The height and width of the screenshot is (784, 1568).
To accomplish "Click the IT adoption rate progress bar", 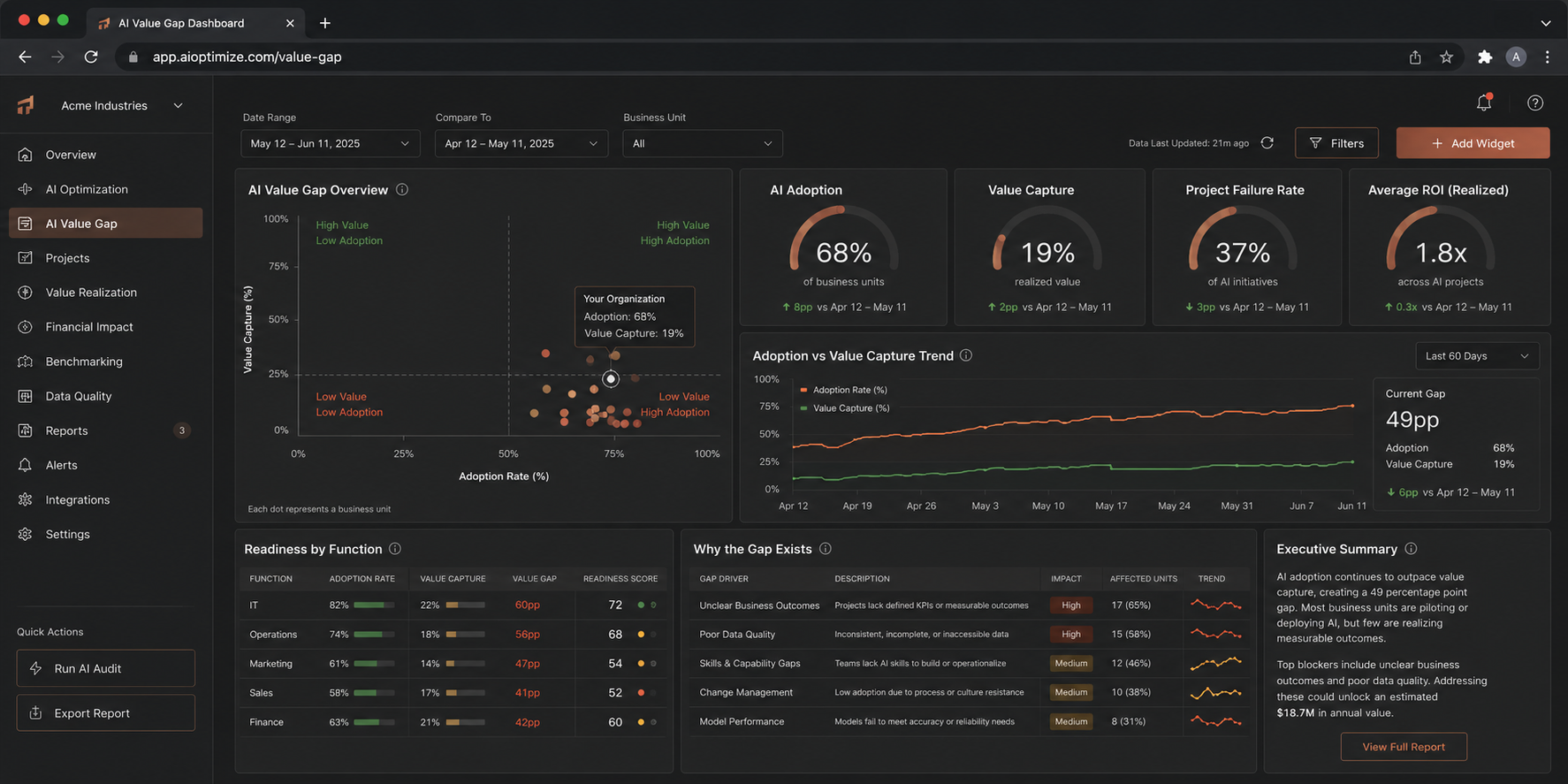I will click(374, 605).
